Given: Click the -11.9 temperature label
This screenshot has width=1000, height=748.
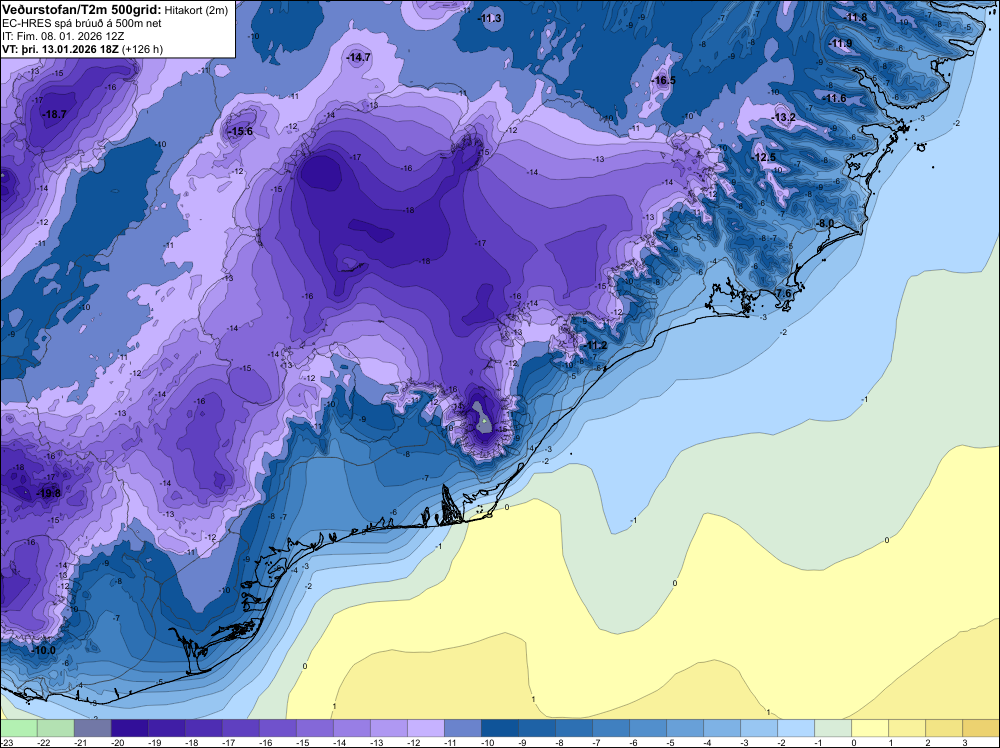Looking at the screenshot, I should coord(841,43).
